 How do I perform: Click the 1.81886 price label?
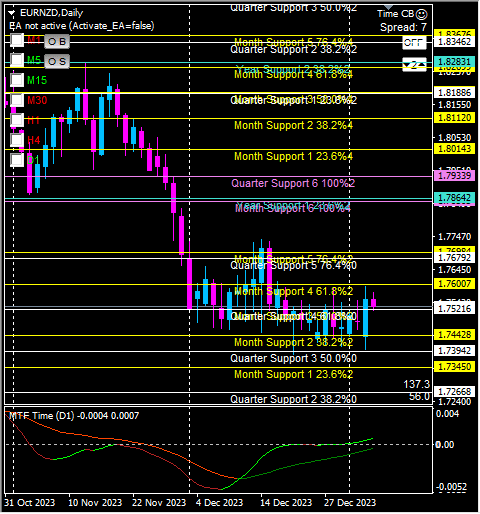pyautogui.click(x=454, y=93)
